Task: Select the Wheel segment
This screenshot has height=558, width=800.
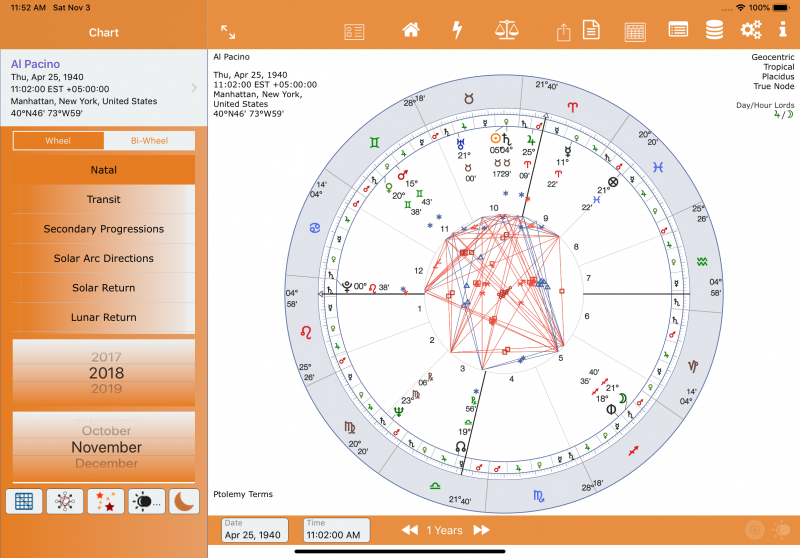Action: tap(58, 141)
